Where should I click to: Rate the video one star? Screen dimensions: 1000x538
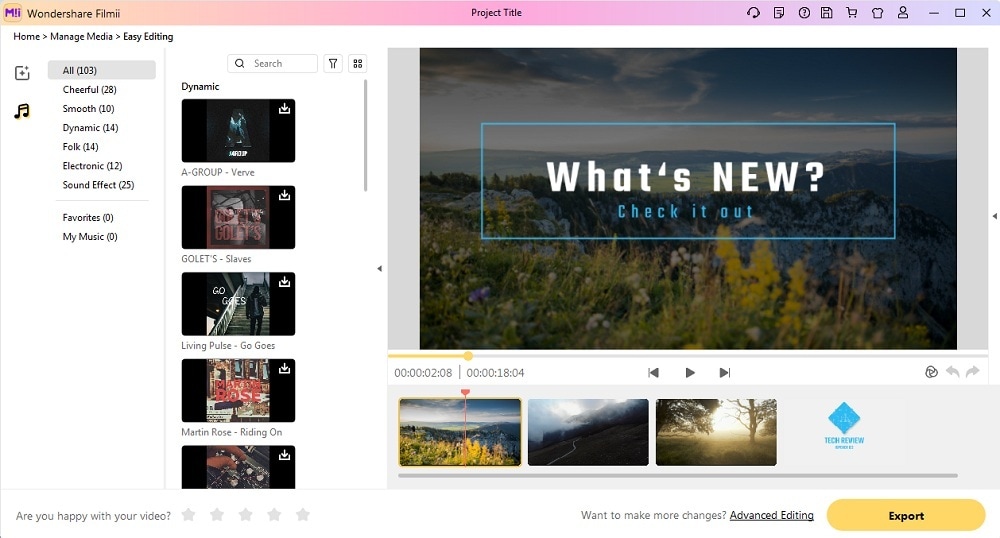pyautogui.click(x=188, y=514)
